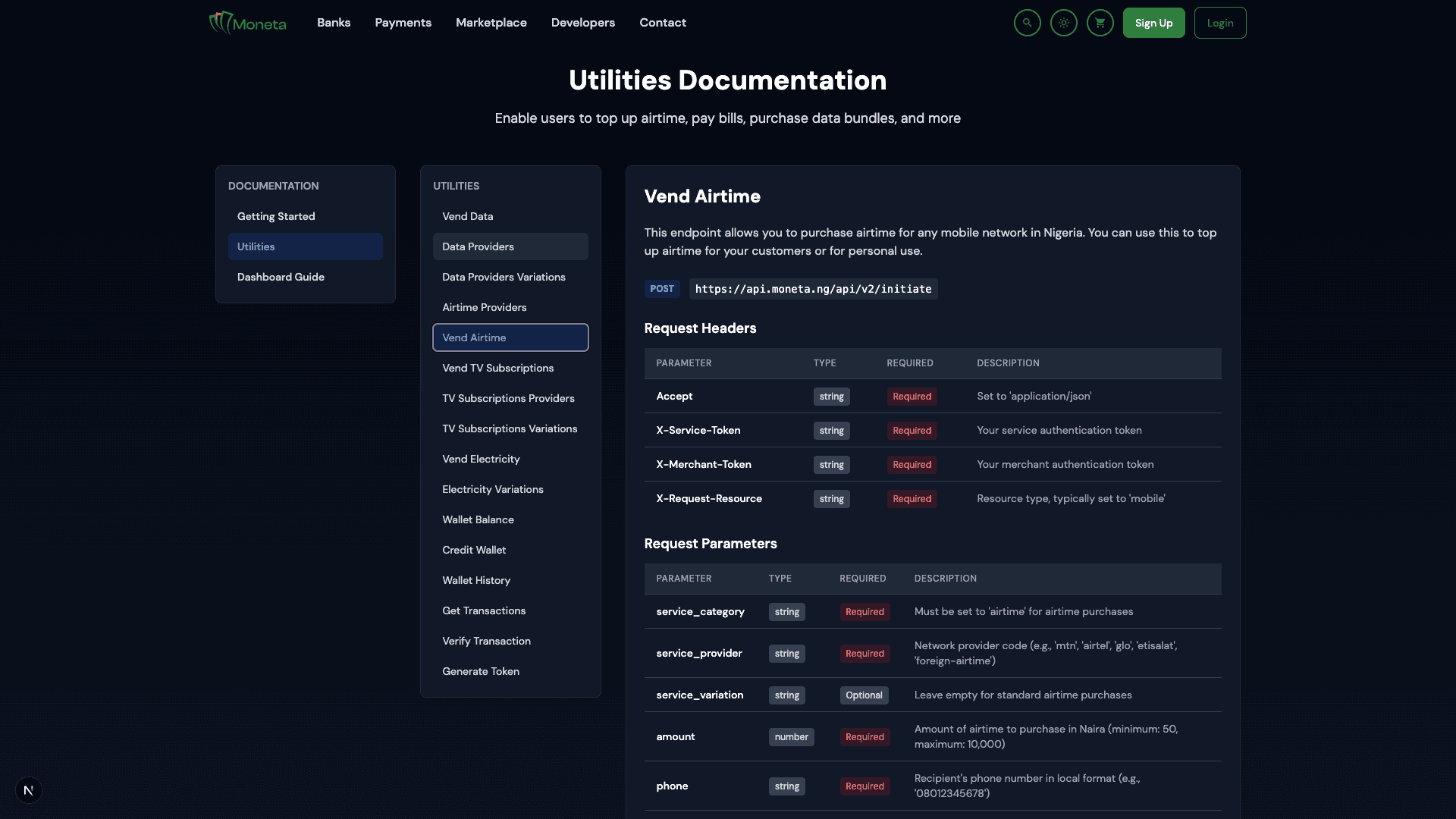Select Vend Airtime in Utilities list
Screen dimensions: 1456x819
pos(510,337)
